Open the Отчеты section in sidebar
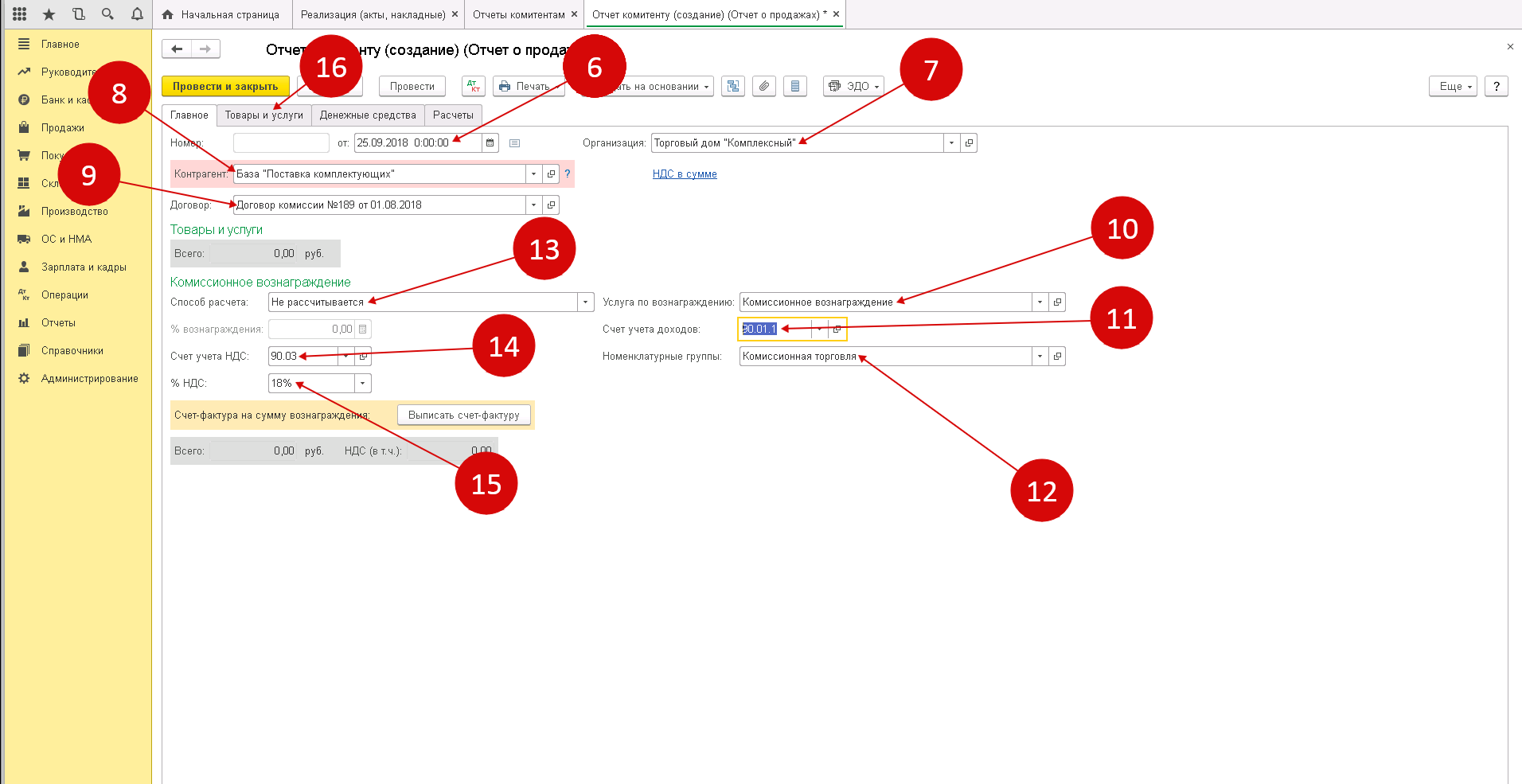The height and width of the screenshot is (784, 1522). coord(58,323)
